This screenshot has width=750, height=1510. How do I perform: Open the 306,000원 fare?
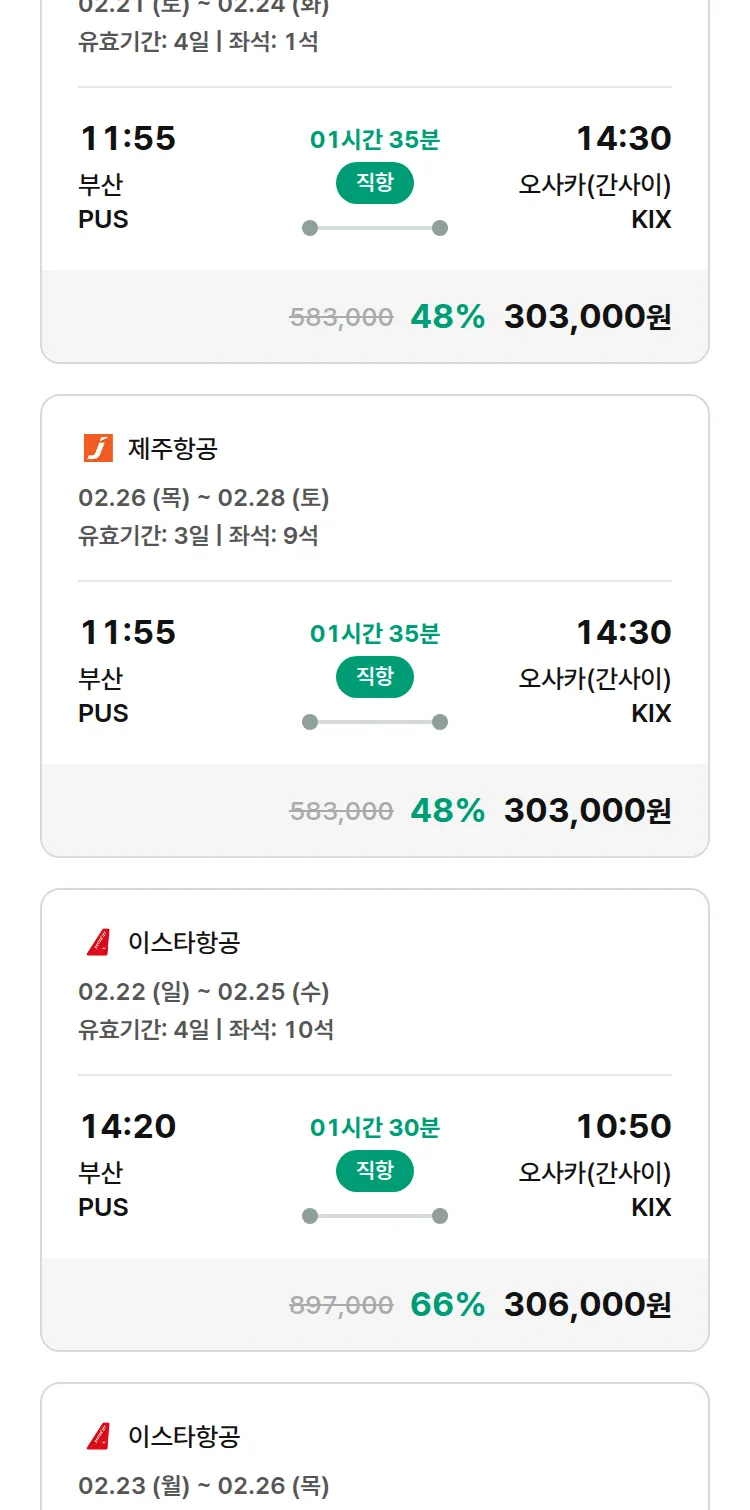[587, 1304]
